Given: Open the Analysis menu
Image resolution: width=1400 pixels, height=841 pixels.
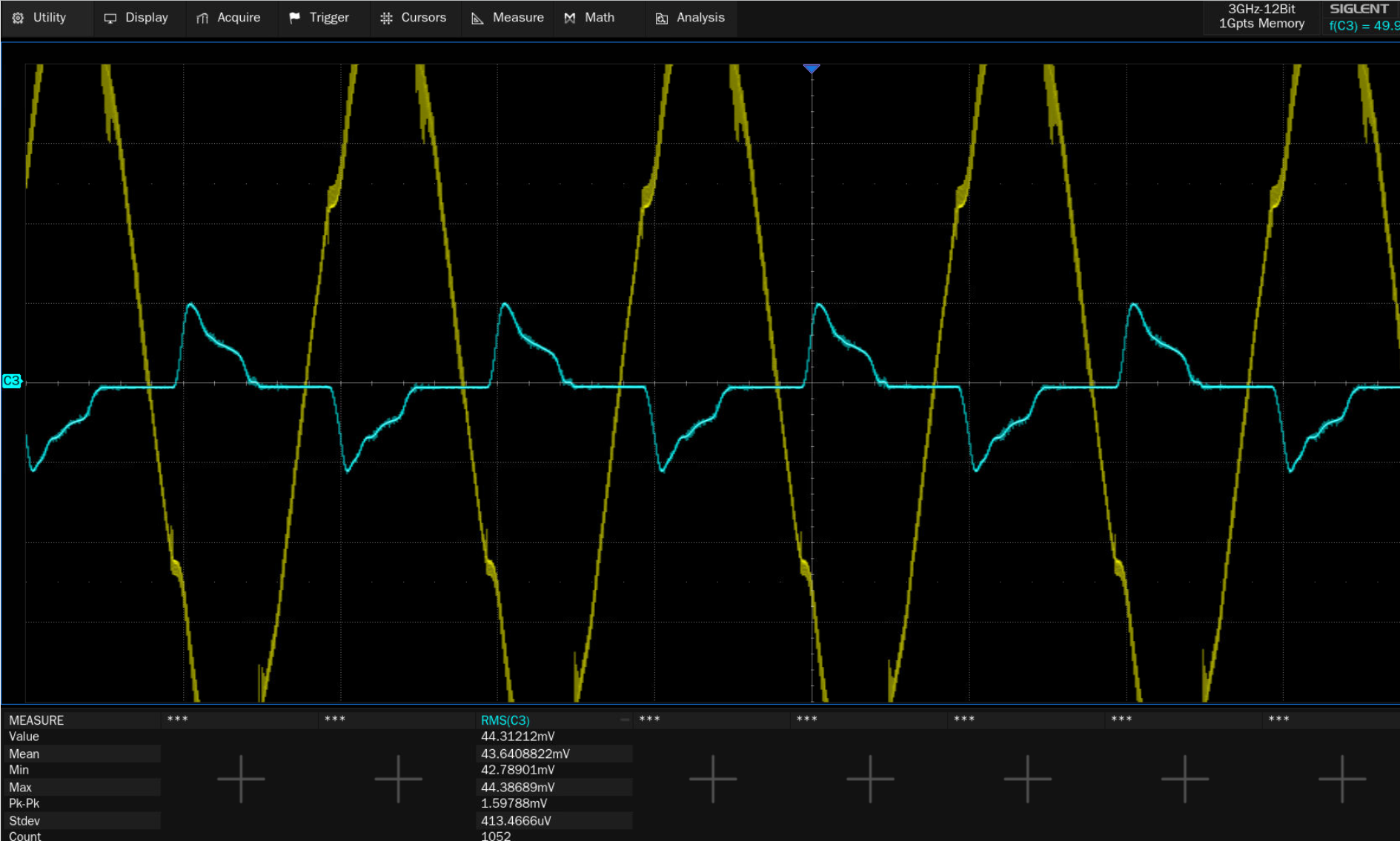Looking at the screenshot, I should tap(691, 18).
